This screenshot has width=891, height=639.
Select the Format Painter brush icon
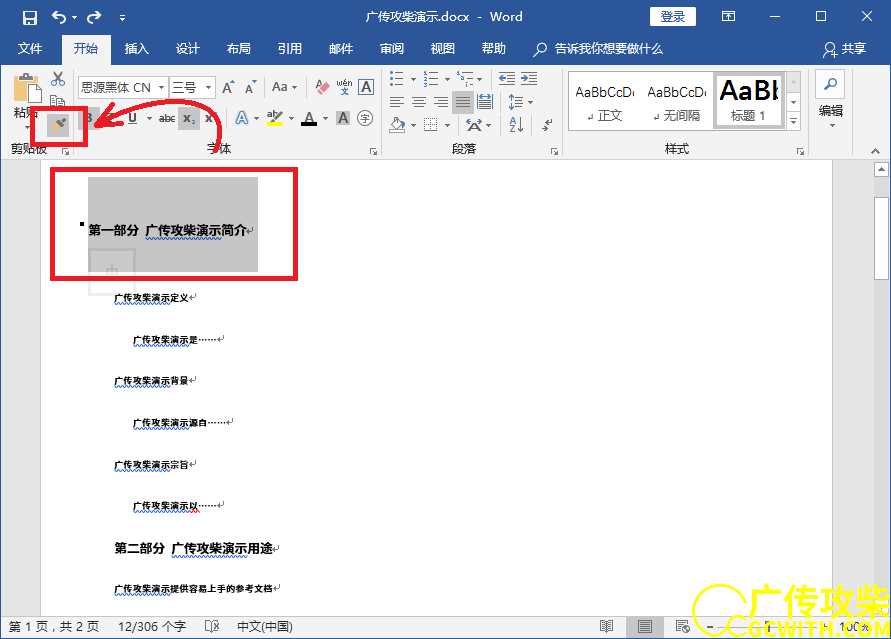pos(58,123)
